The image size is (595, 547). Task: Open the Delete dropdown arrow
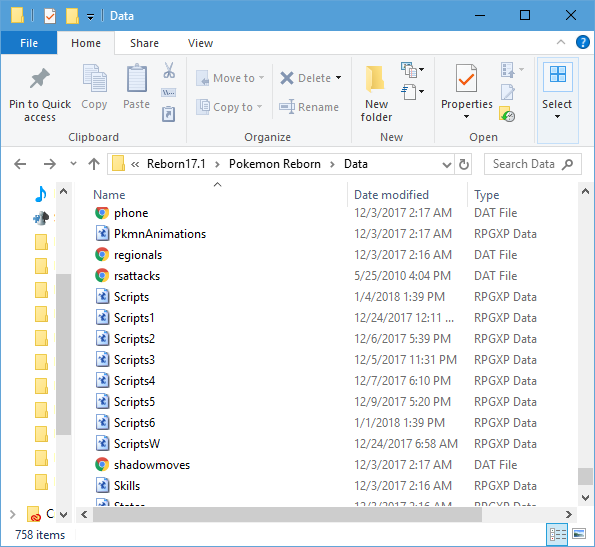[338, 78]
